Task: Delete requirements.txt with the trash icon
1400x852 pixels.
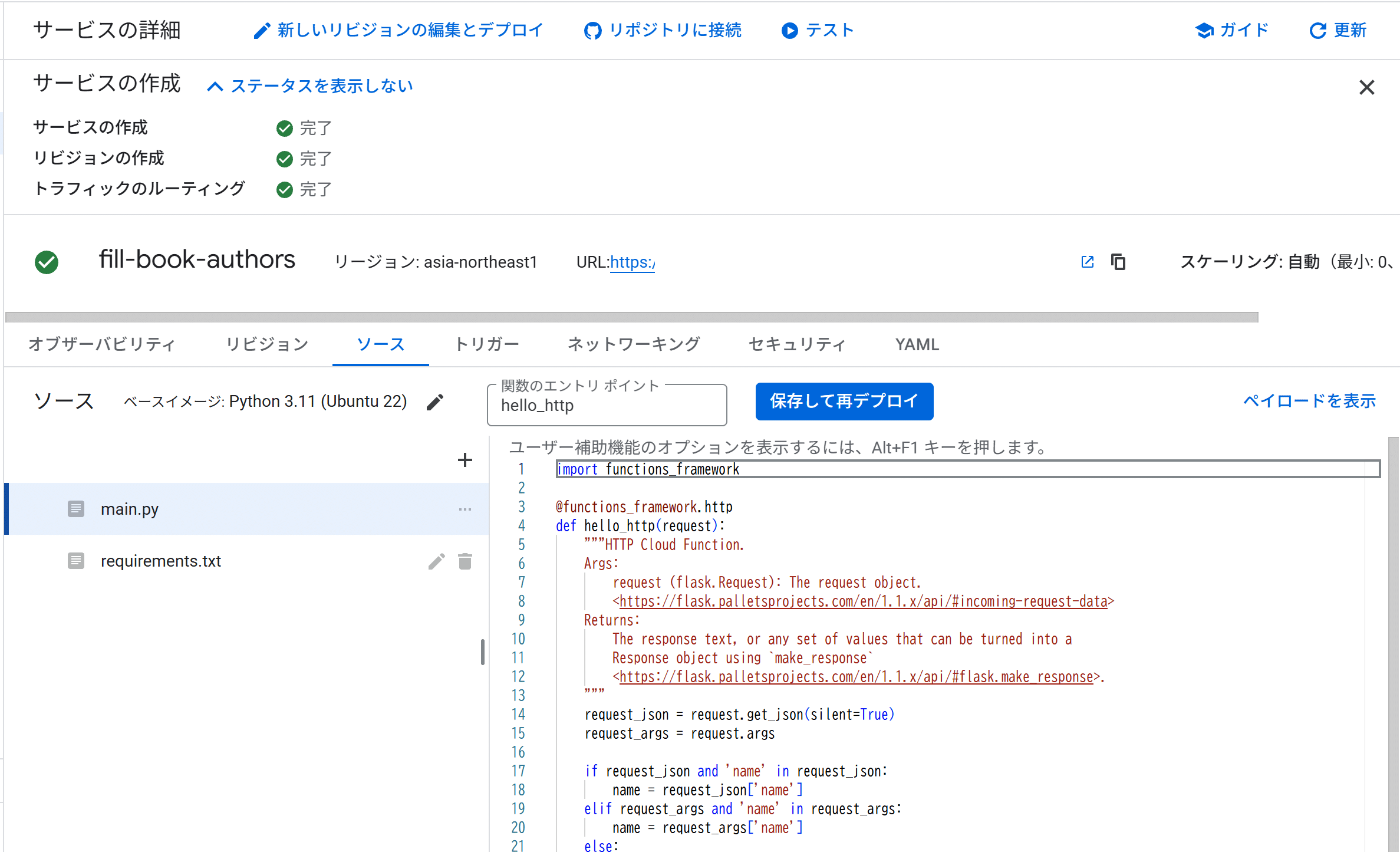Action: click(465, 561)
